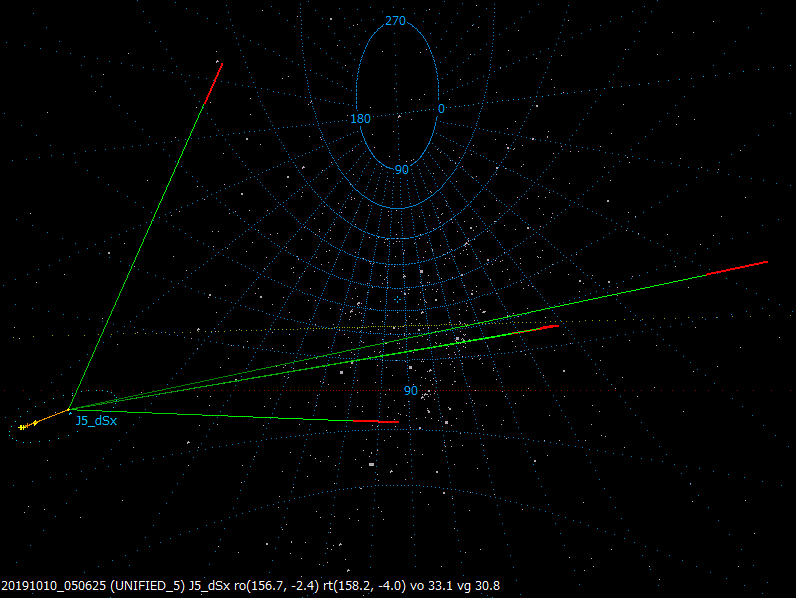Click the 90 label below the ellipse
Screen dimensions: 796x598
pyautogui.click(x=402, y=170)
